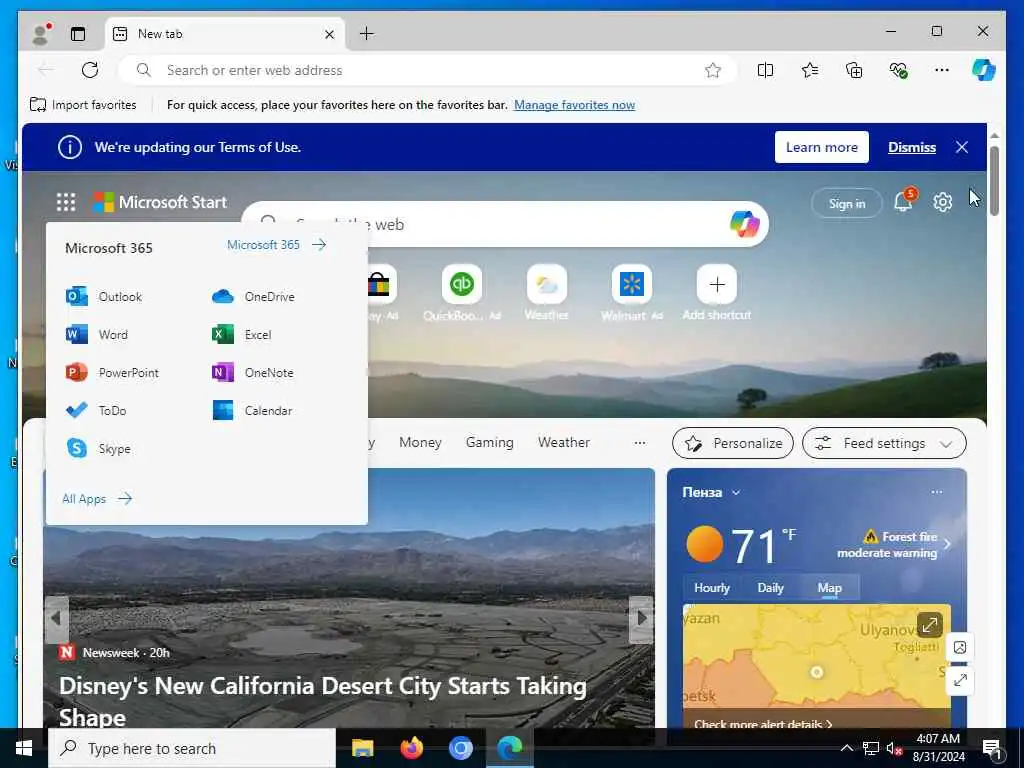The height and width of the screenshot is (768, 1024).
Task: Open the Action Center notification icon
Action: (x=992, y=748)
